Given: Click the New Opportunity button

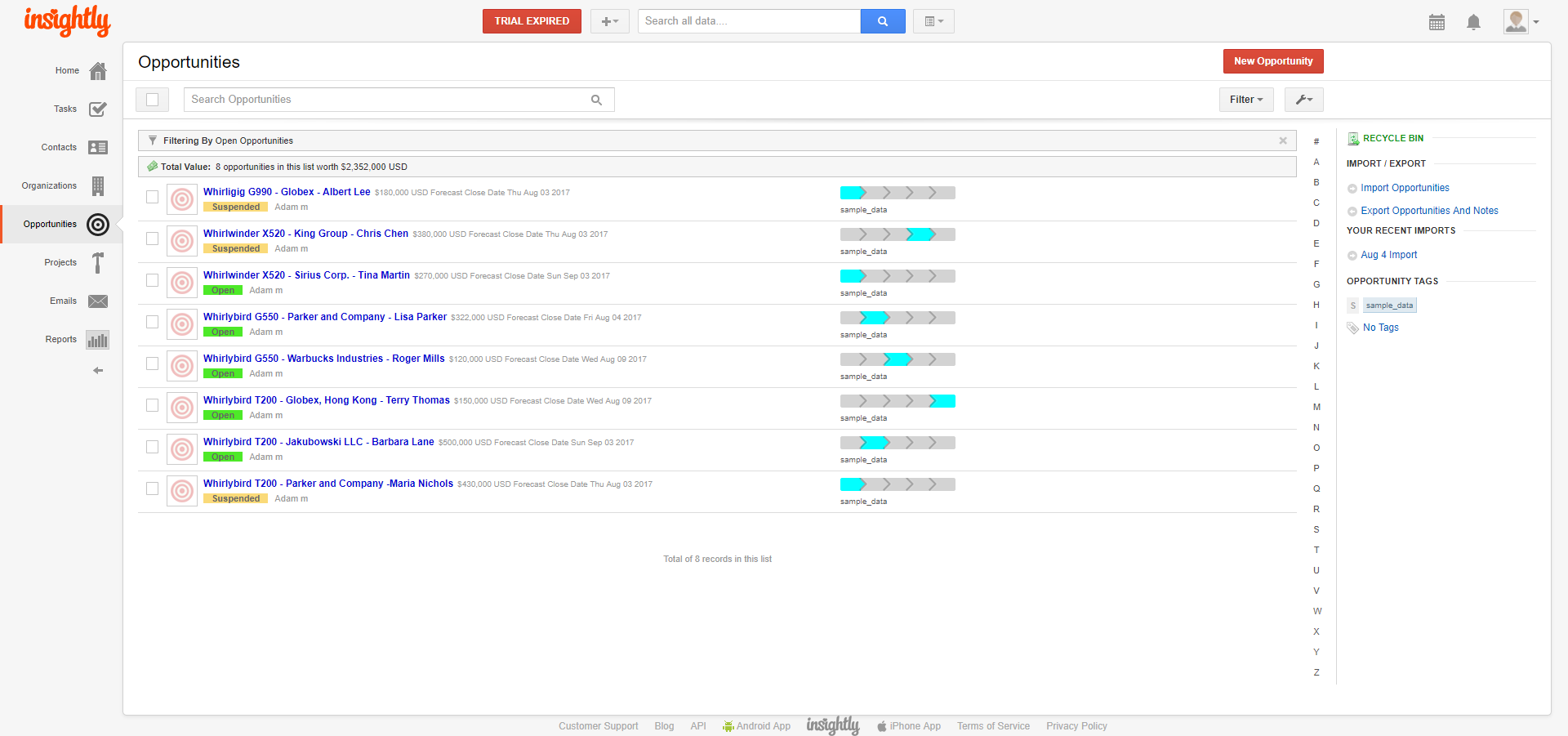Looking at the screenshot, I should click(x=1273, y=61).
